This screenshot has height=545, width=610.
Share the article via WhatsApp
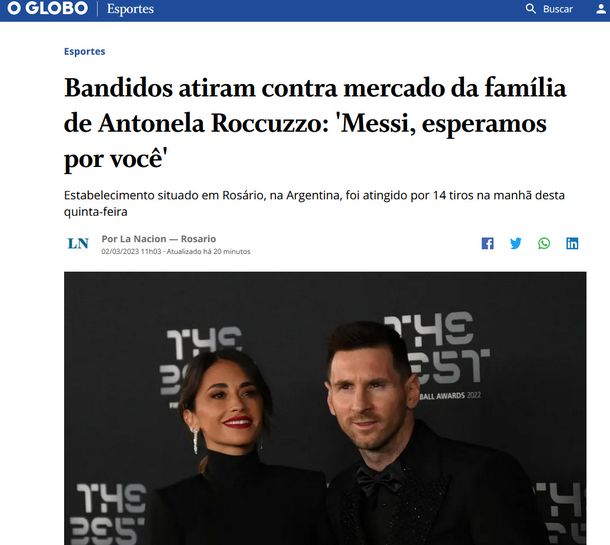pos(544,244)
